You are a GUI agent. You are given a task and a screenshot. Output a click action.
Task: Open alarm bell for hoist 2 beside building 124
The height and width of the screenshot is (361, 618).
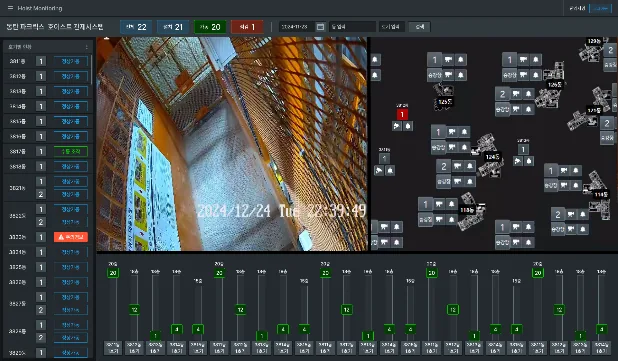pyautogui.click(x=469, y=166)
